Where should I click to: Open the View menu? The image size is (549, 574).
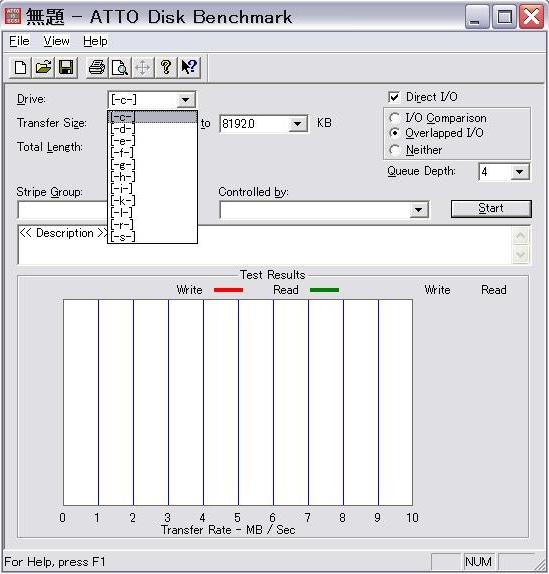click(56, 41)
